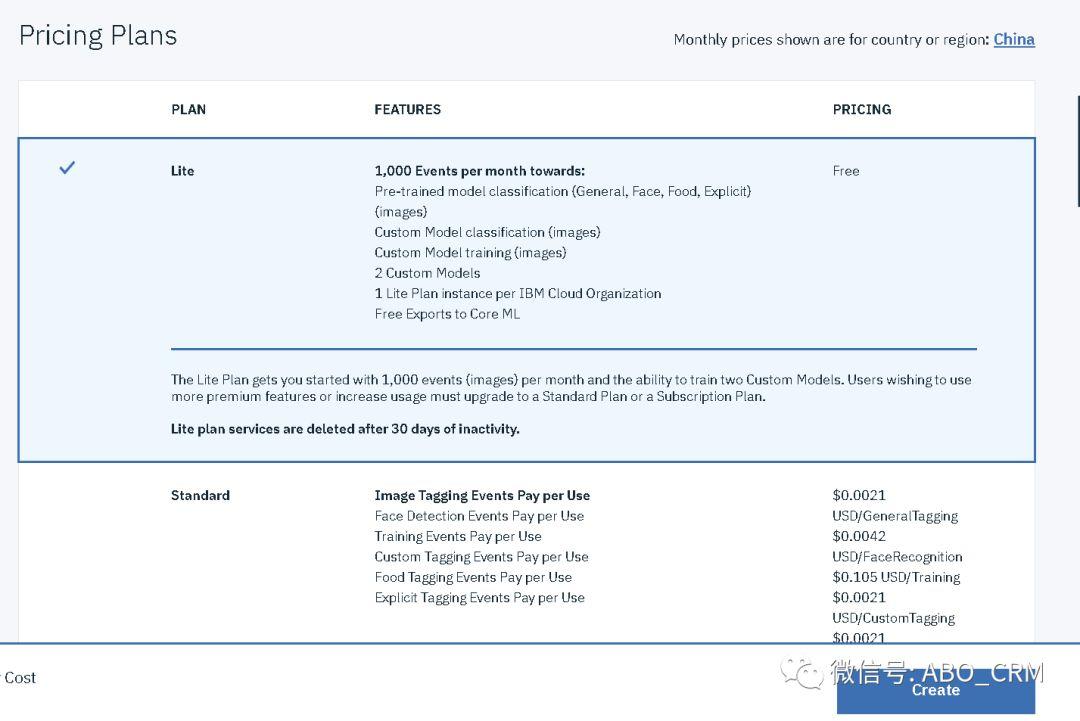Click "Training Events Pay per Use" line
Screen dimensions: 1080x721
point(458,536)
